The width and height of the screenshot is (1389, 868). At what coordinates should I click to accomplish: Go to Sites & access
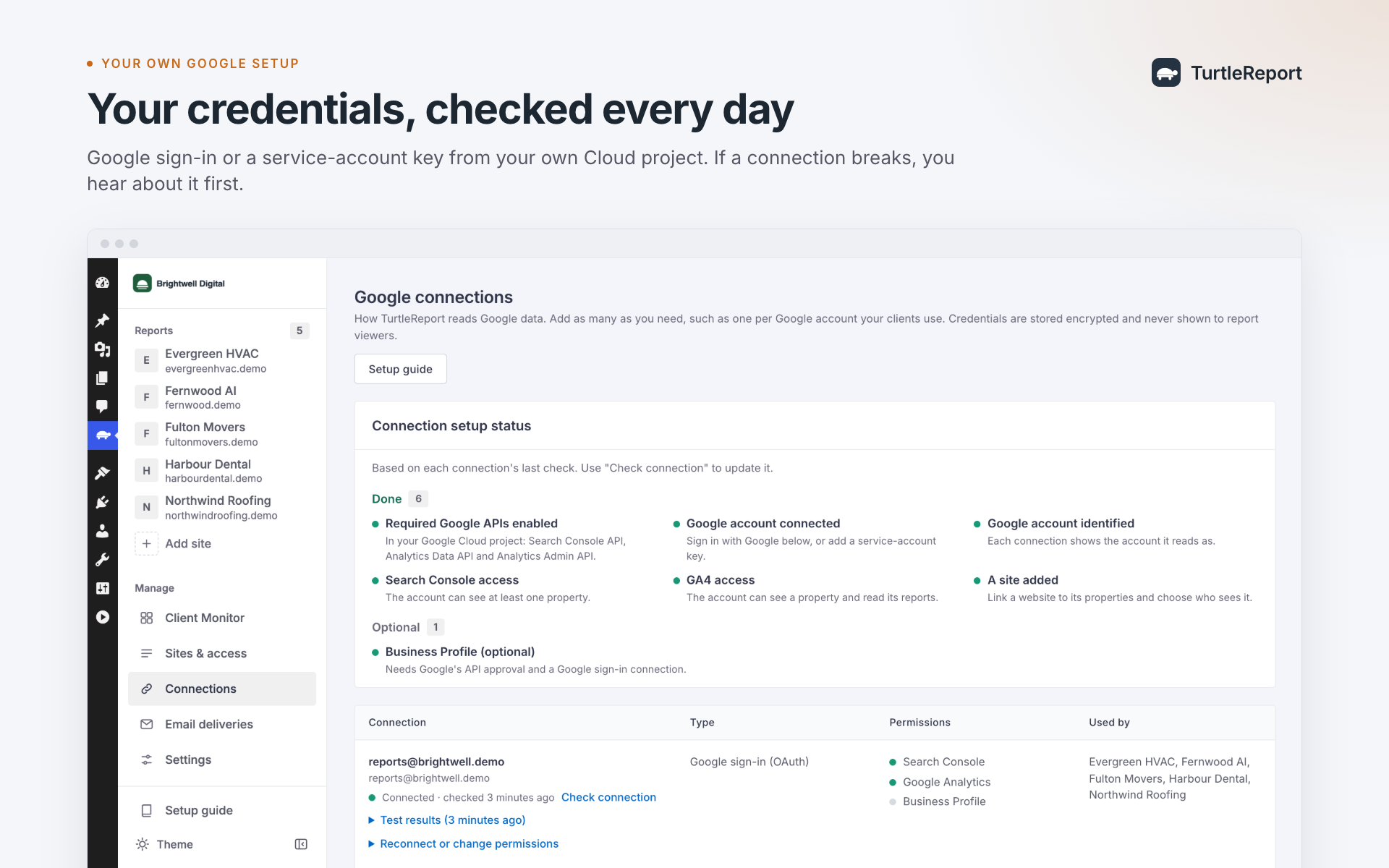point(222,653)
